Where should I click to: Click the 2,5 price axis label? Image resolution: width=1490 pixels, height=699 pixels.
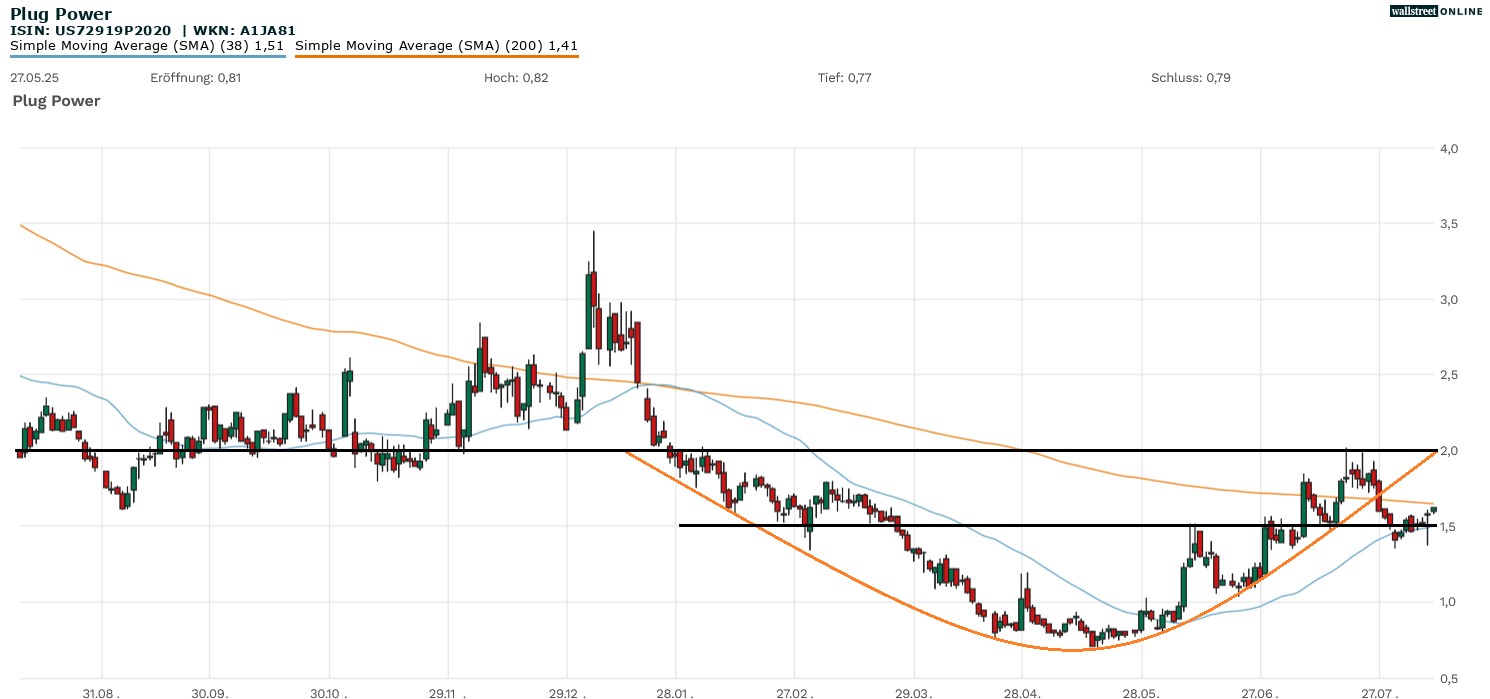coord(1449,375)
